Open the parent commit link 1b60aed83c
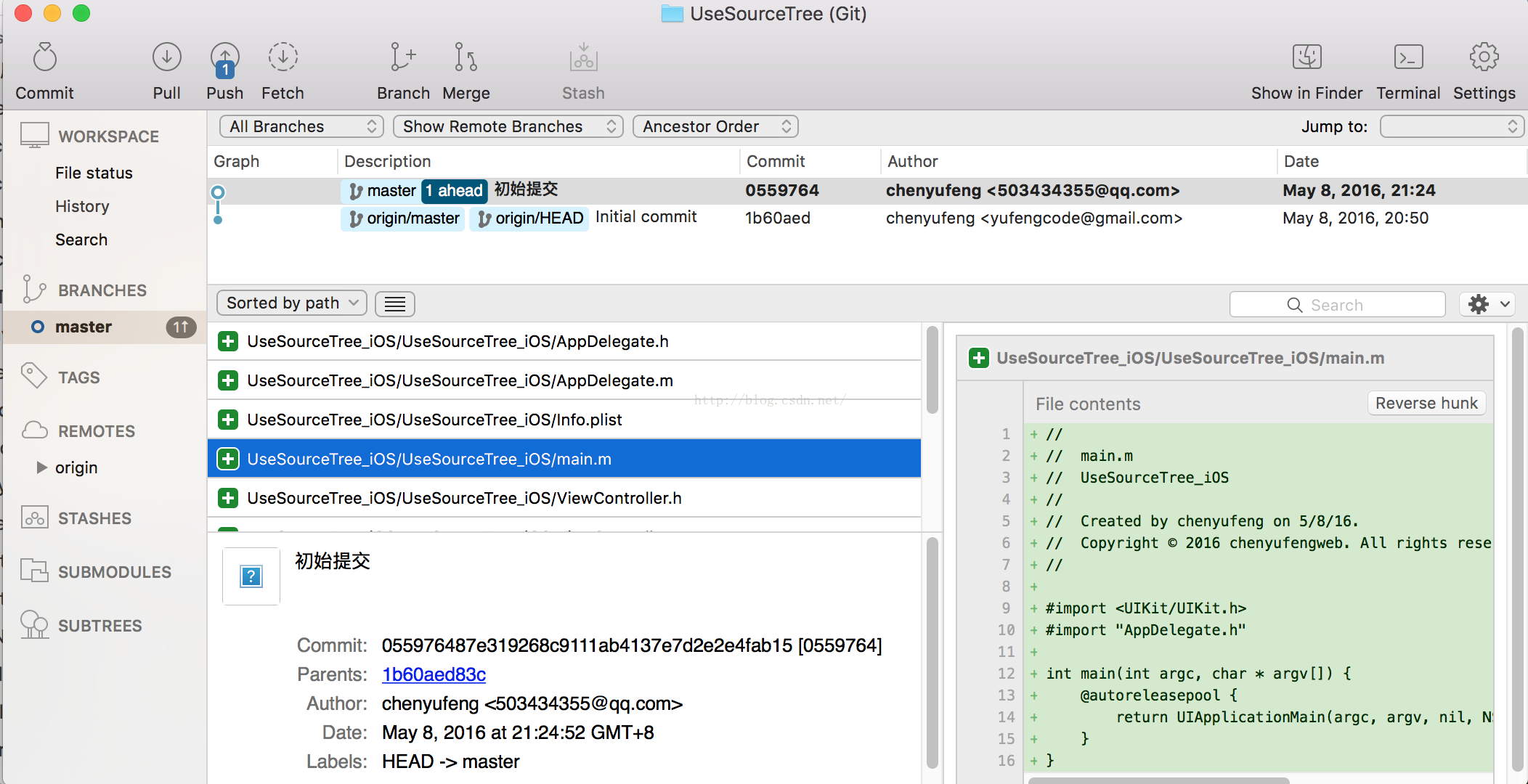1528x784 pixels. click(434, 674)
